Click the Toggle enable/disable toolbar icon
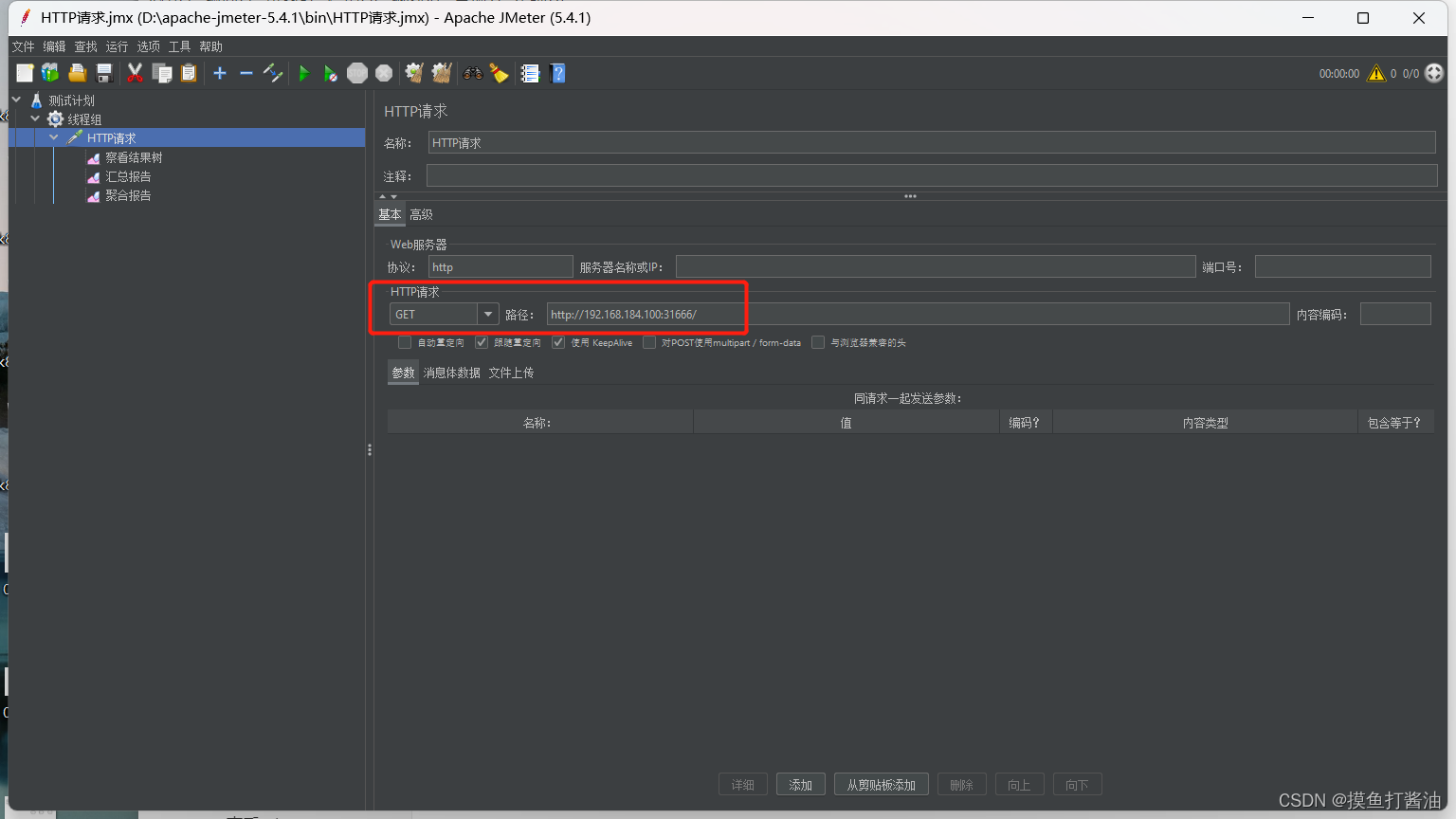1456x819 pixels. coord(273,73)
